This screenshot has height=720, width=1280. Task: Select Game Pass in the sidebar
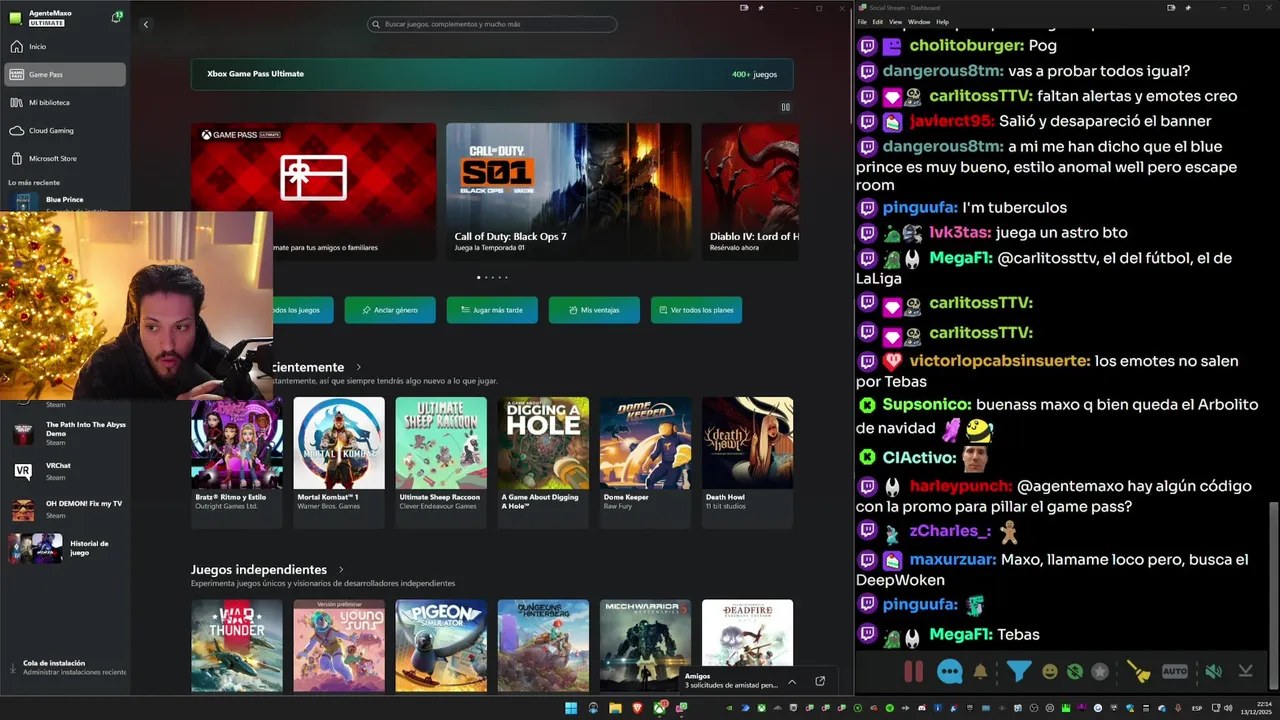(x=65, y=75)
